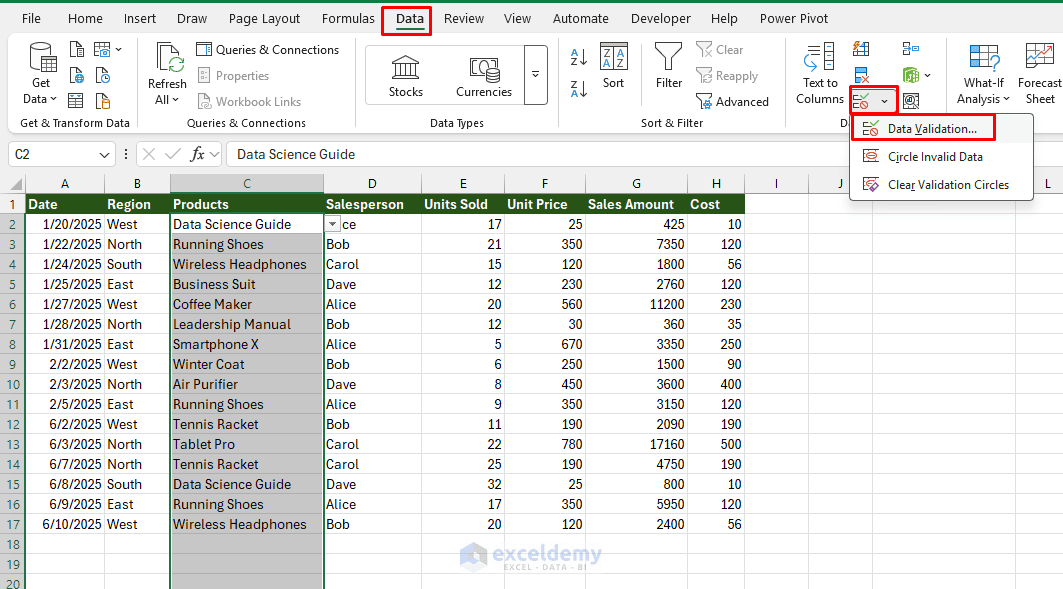
Task: Collapse the Data Validation dropdown arrow
Action: 885,102
